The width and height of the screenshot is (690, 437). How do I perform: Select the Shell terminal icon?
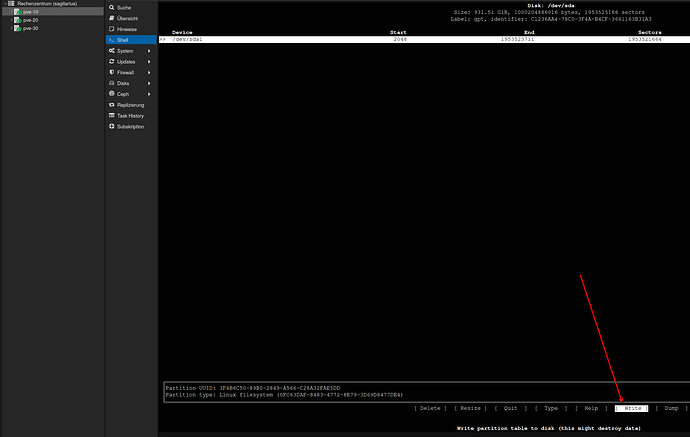112,40
